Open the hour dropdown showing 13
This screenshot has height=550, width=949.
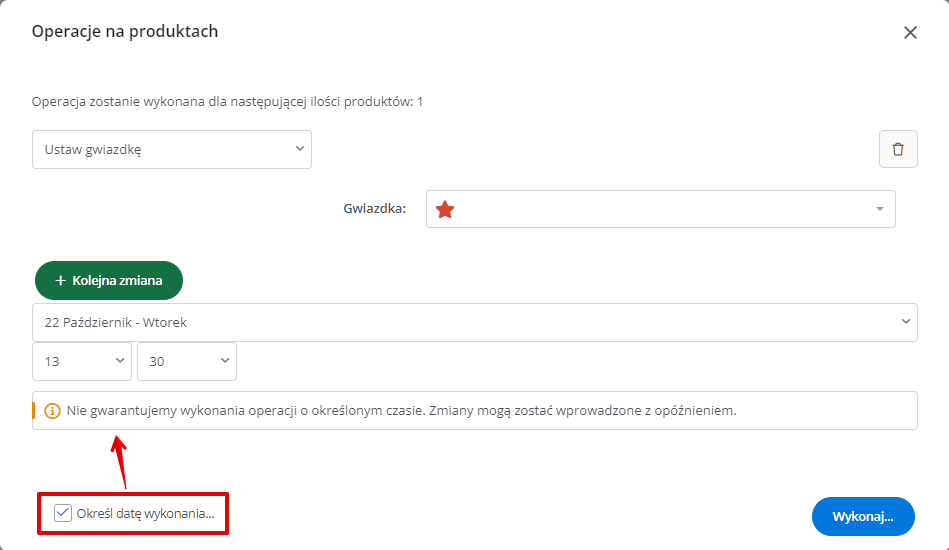pyautogui.click(x=82, y=362)
